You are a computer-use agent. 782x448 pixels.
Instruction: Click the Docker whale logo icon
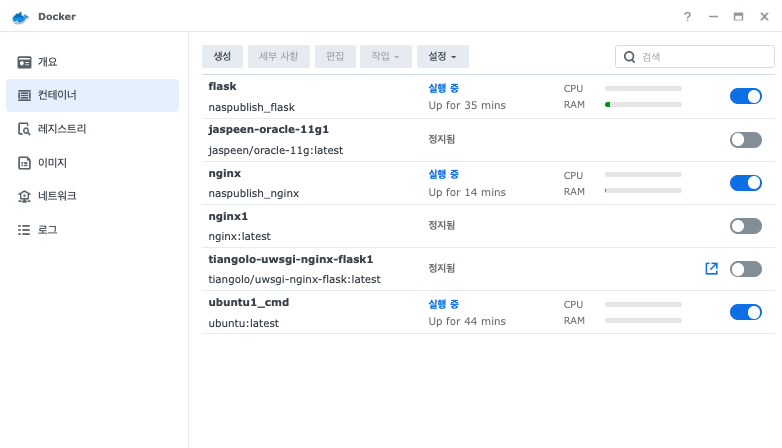click(20, 17)
